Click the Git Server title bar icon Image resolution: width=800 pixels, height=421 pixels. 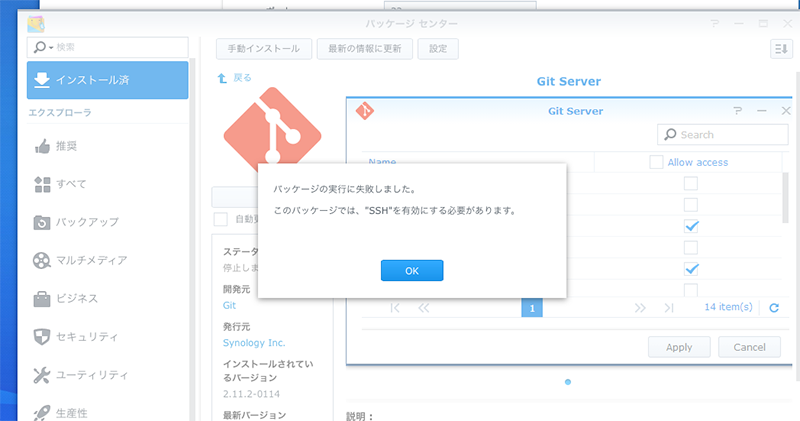coord(365,111)
